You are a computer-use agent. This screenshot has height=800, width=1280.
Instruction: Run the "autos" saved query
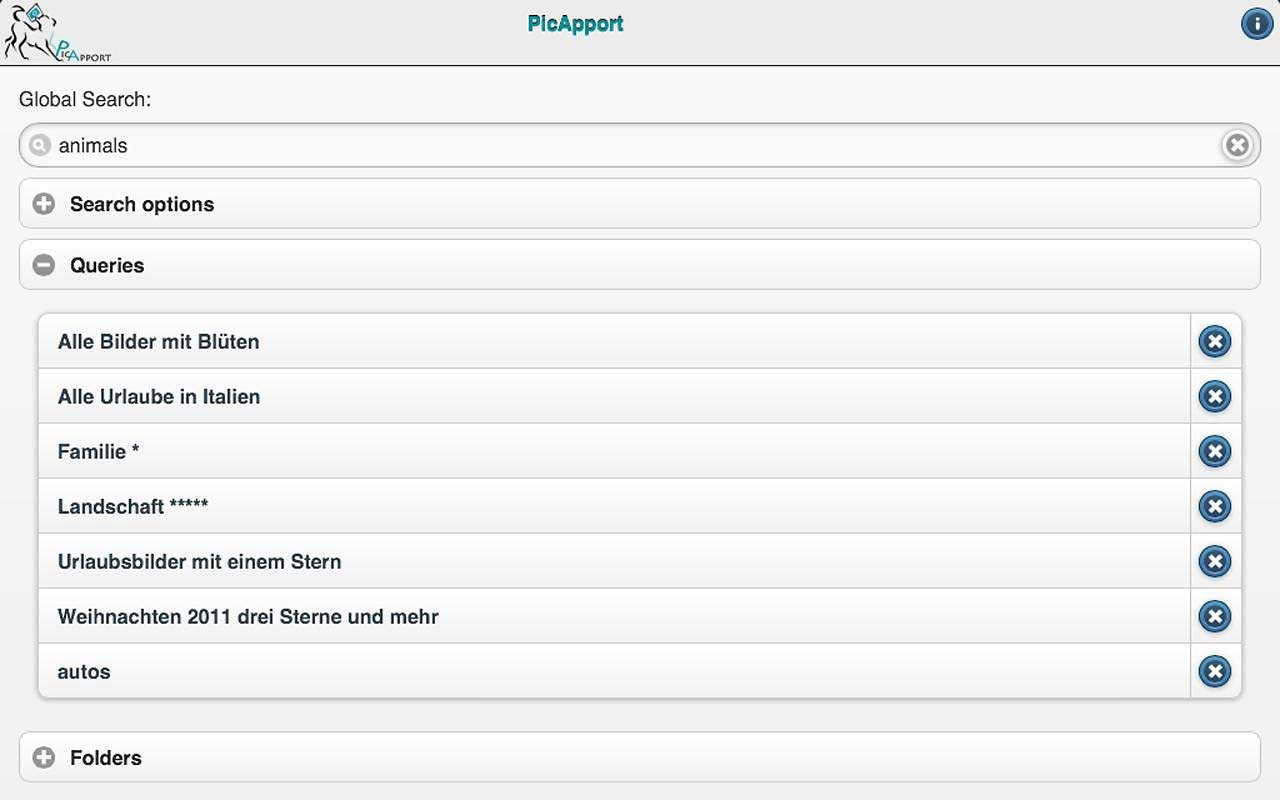pos(600,672)
